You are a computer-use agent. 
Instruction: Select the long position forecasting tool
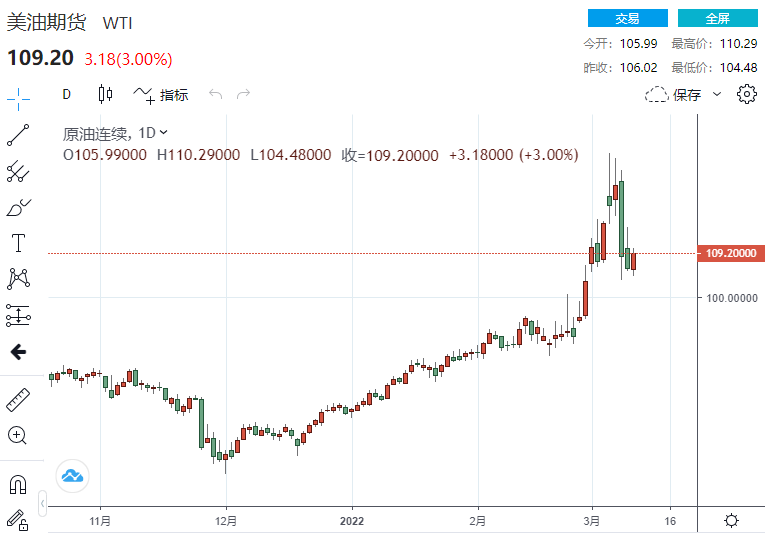[x=18, y=315]
